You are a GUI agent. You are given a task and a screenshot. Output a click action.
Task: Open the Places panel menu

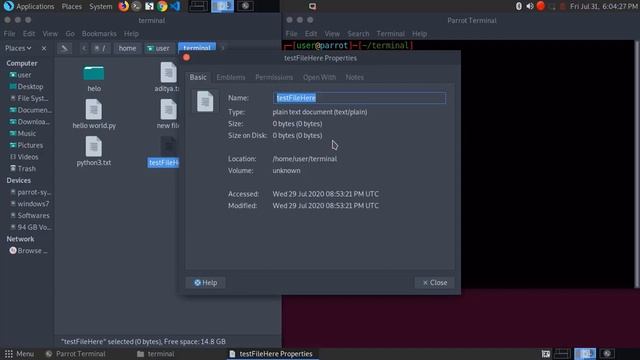point(71,6)
